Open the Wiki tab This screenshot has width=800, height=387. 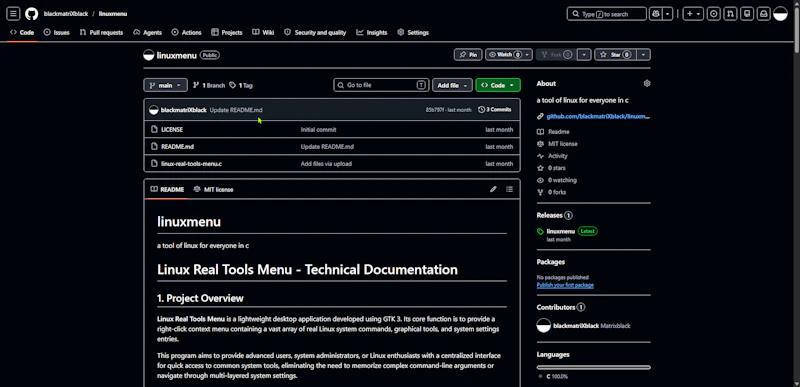click(x=263, y=32)
